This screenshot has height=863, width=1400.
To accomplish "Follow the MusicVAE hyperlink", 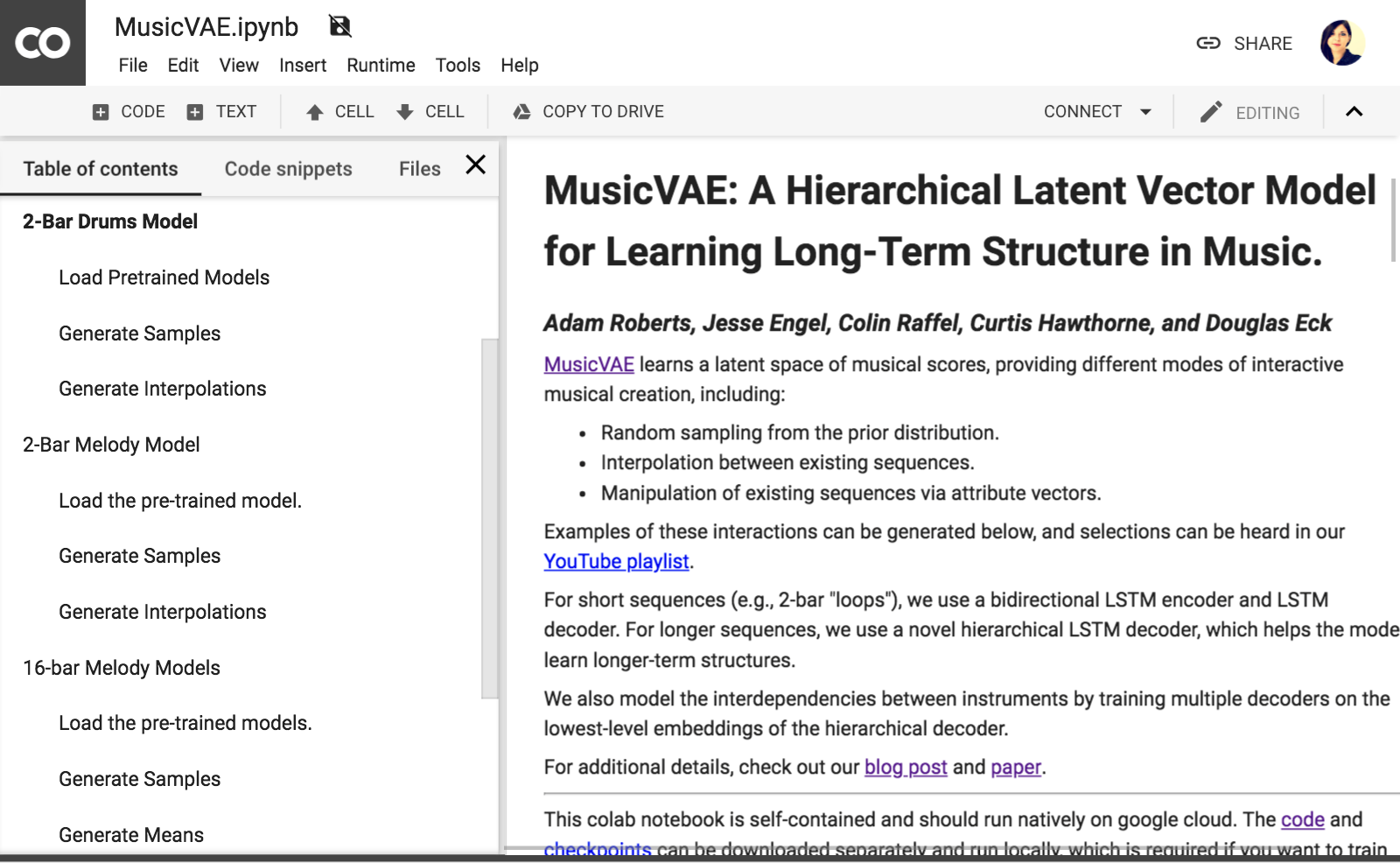I will (589, 364).
